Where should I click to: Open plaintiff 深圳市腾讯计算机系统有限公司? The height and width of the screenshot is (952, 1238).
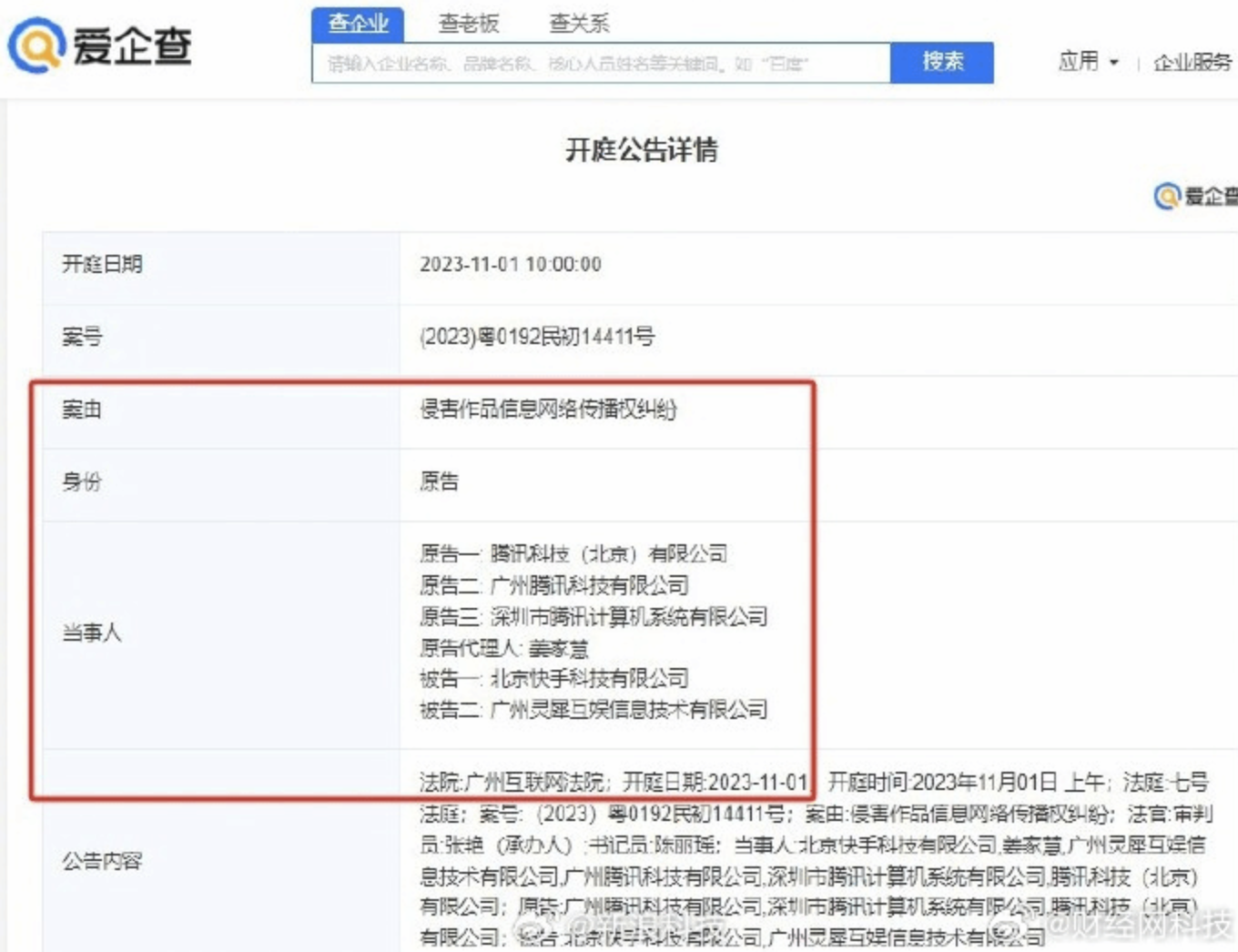[x=628, y=617]
